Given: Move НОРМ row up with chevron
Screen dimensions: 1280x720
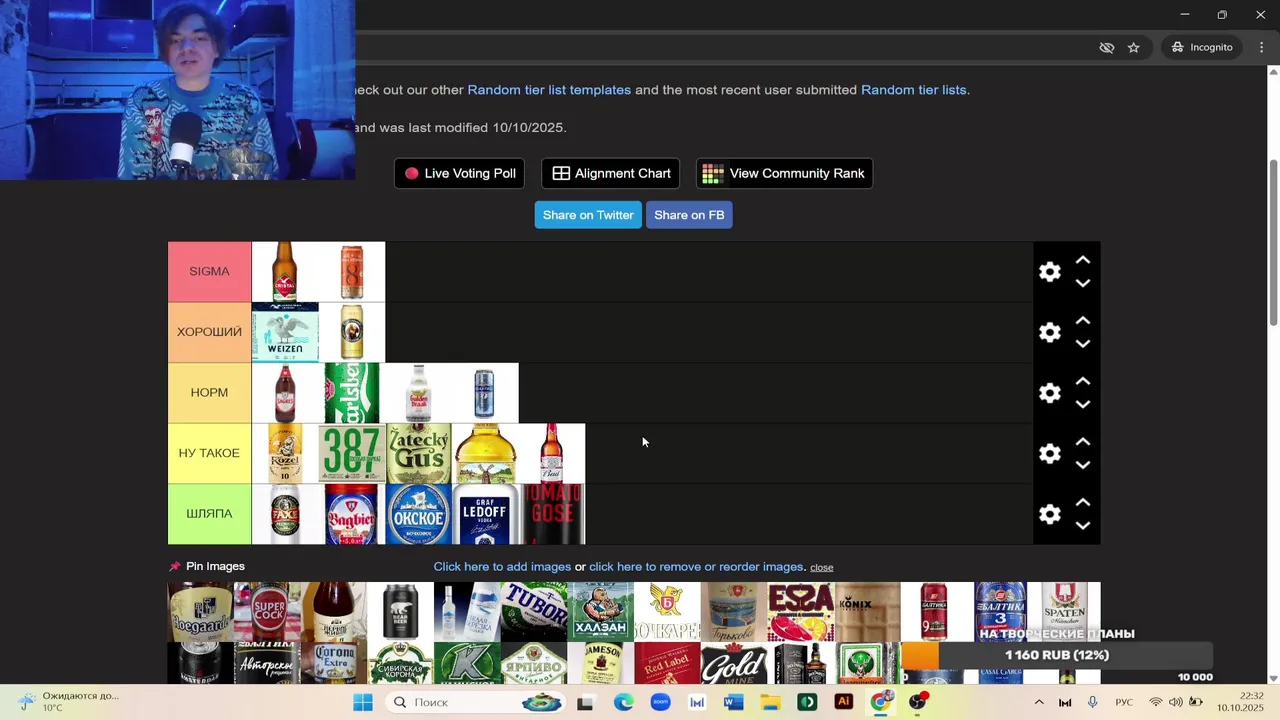Looking at the screenshot, I should (1082, 382).
